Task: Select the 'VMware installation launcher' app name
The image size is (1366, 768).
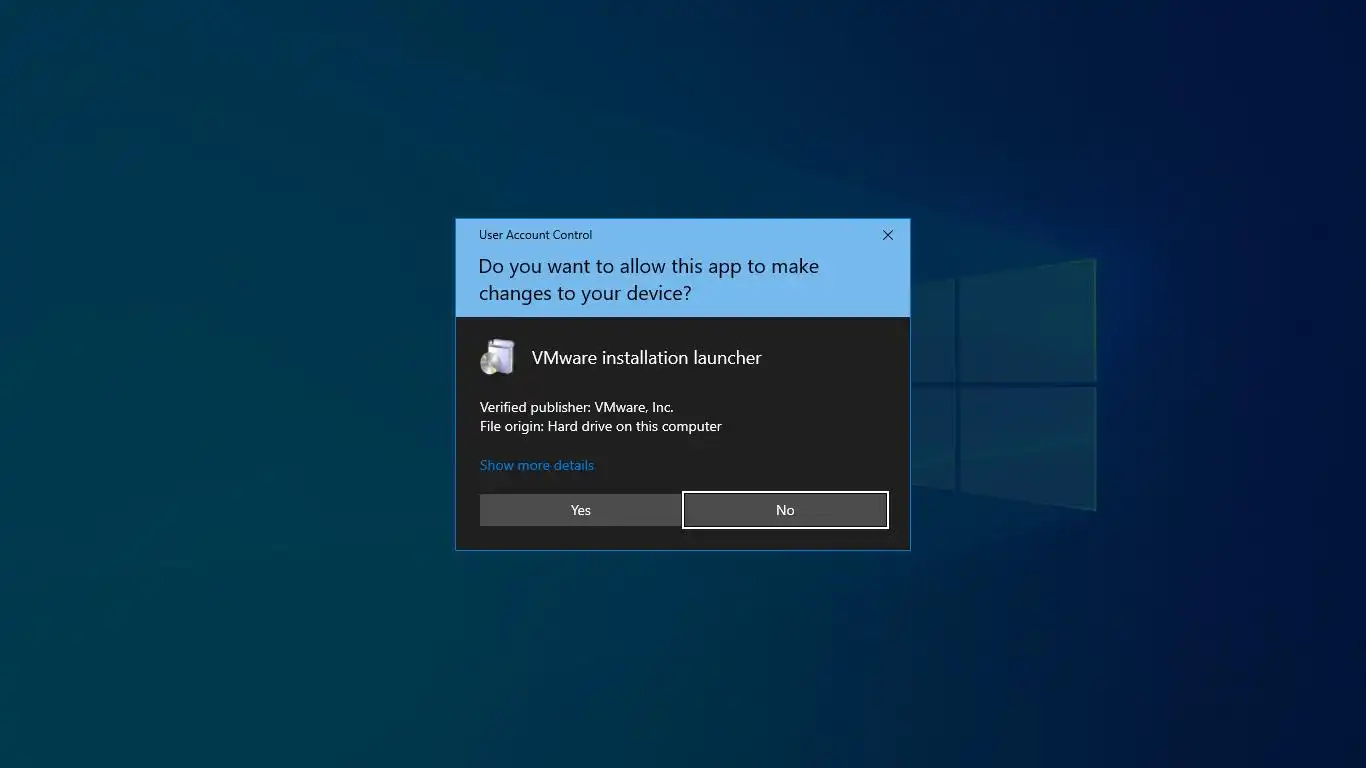Action: (647, 358)
